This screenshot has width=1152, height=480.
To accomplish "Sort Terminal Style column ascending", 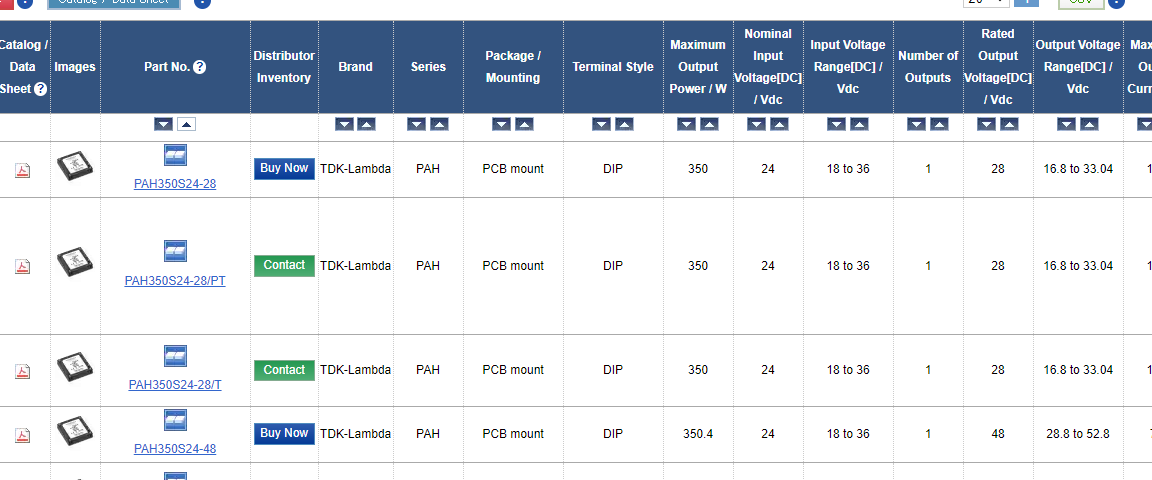I will 624,124.
